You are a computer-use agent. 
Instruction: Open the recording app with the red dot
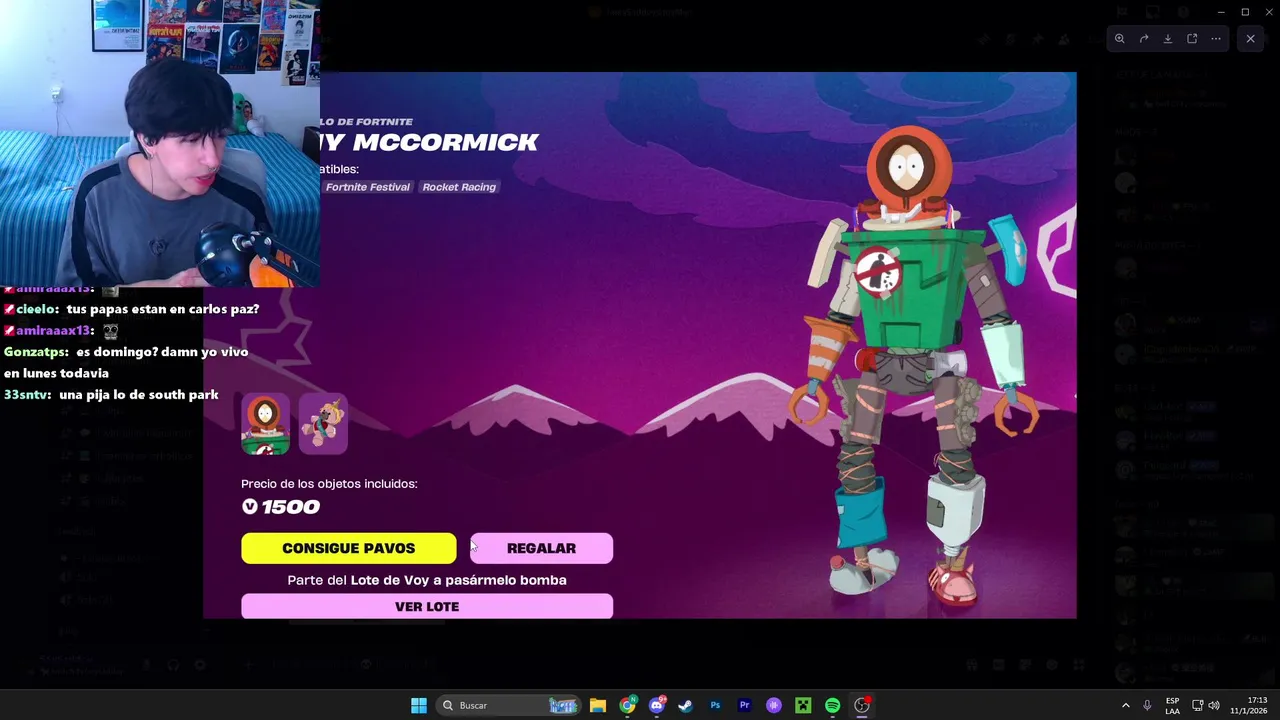pos(862,705)
